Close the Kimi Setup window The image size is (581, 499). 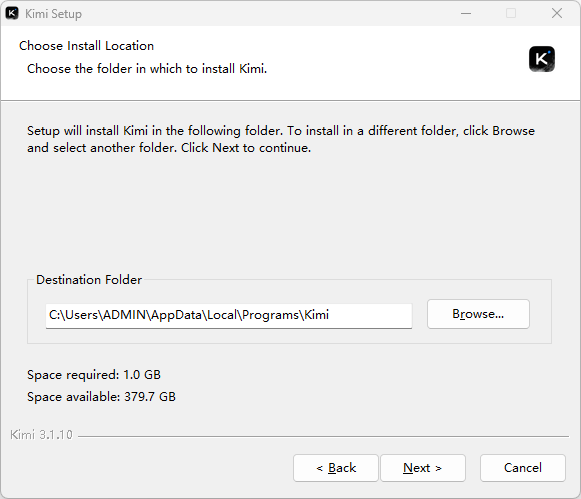point(557,13)
